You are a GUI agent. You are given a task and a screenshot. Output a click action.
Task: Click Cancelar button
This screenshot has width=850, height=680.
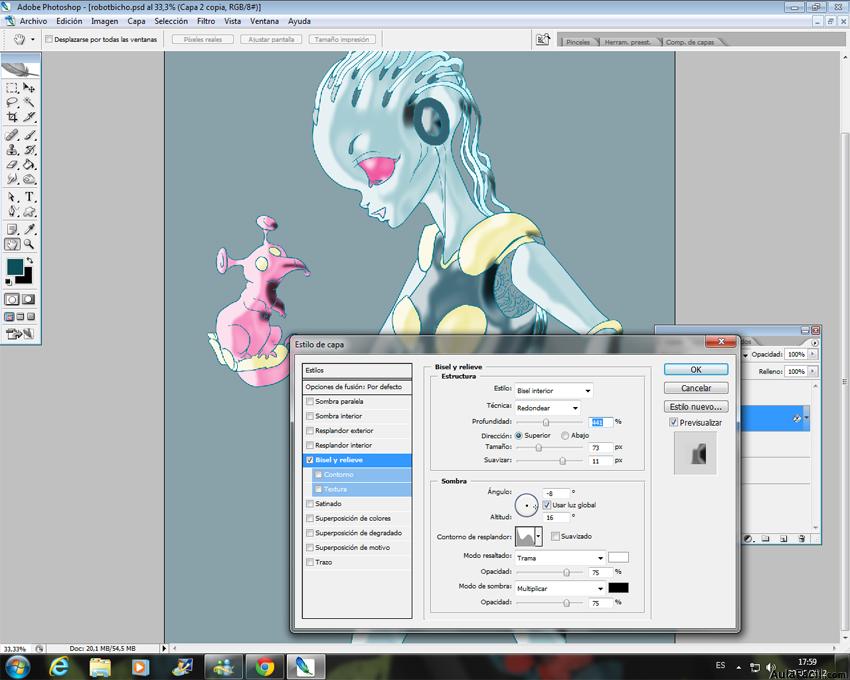click(x=696, y=388)
